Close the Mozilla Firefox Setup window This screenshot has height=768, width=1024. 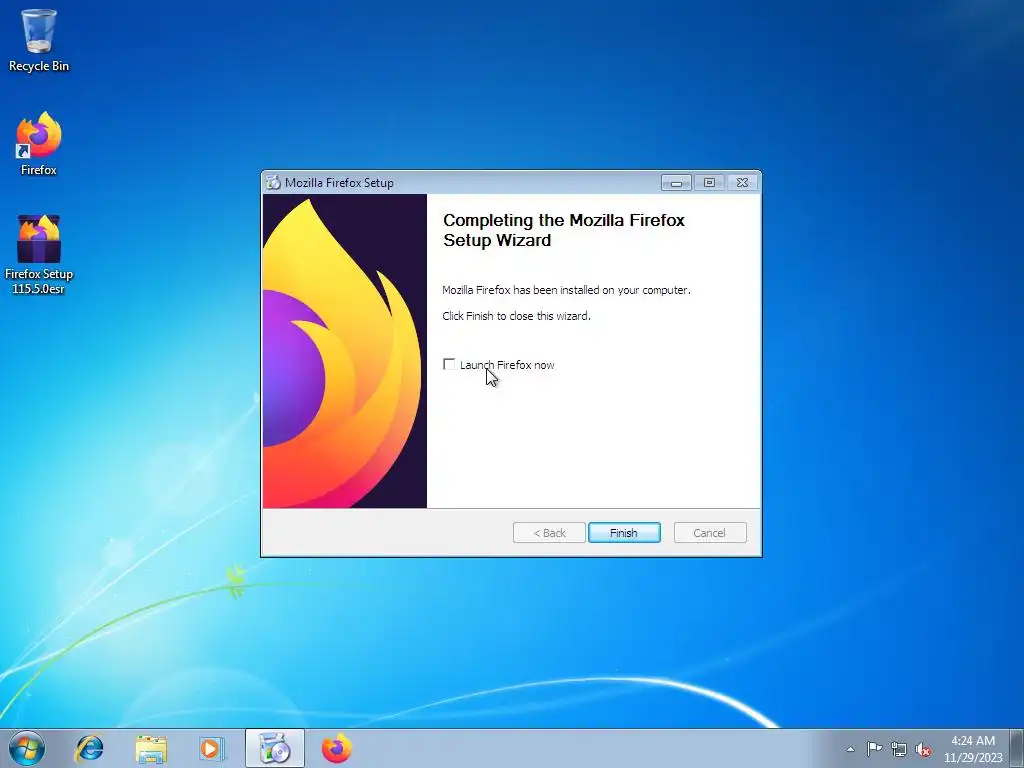(x=743, y=183)
